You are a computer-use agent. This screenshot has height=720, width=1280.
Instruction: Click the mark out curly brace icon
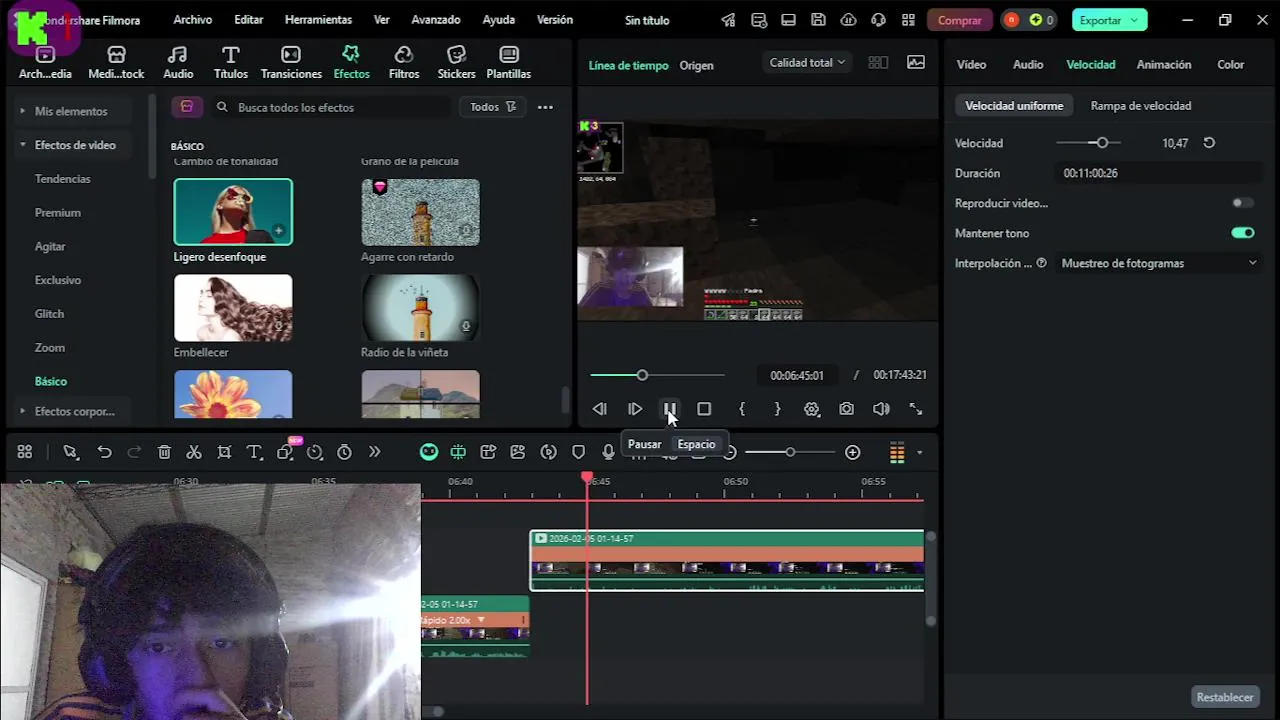[777, 409]
